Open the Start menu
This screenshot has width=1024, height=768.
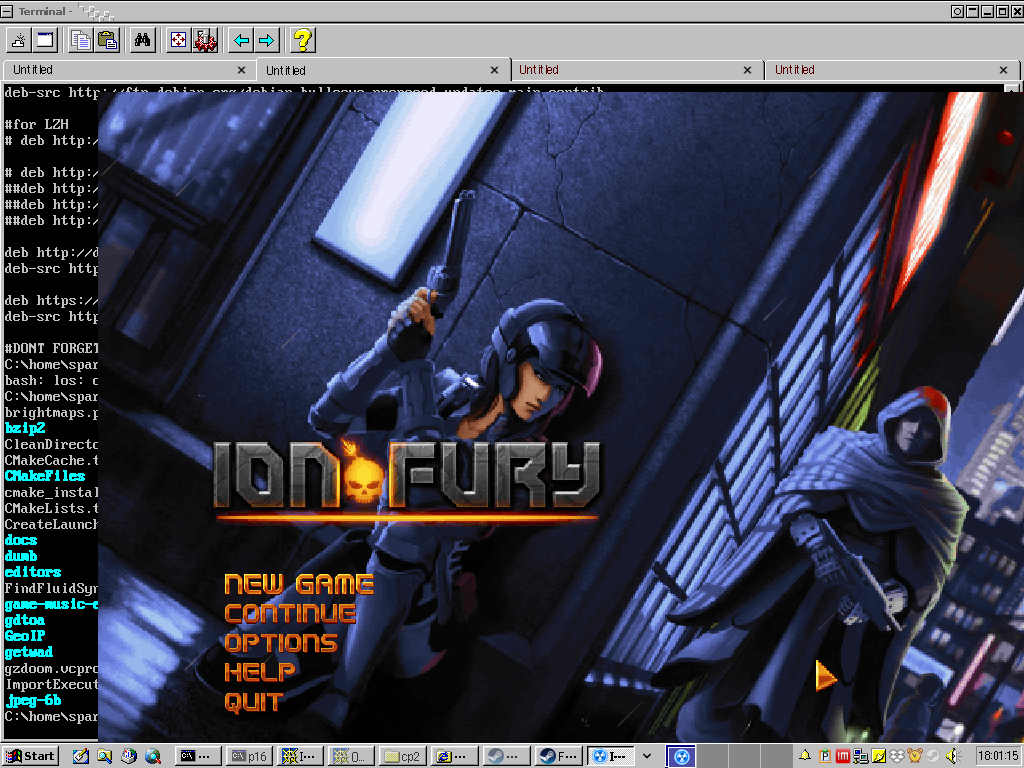click(x=31, y=756)
